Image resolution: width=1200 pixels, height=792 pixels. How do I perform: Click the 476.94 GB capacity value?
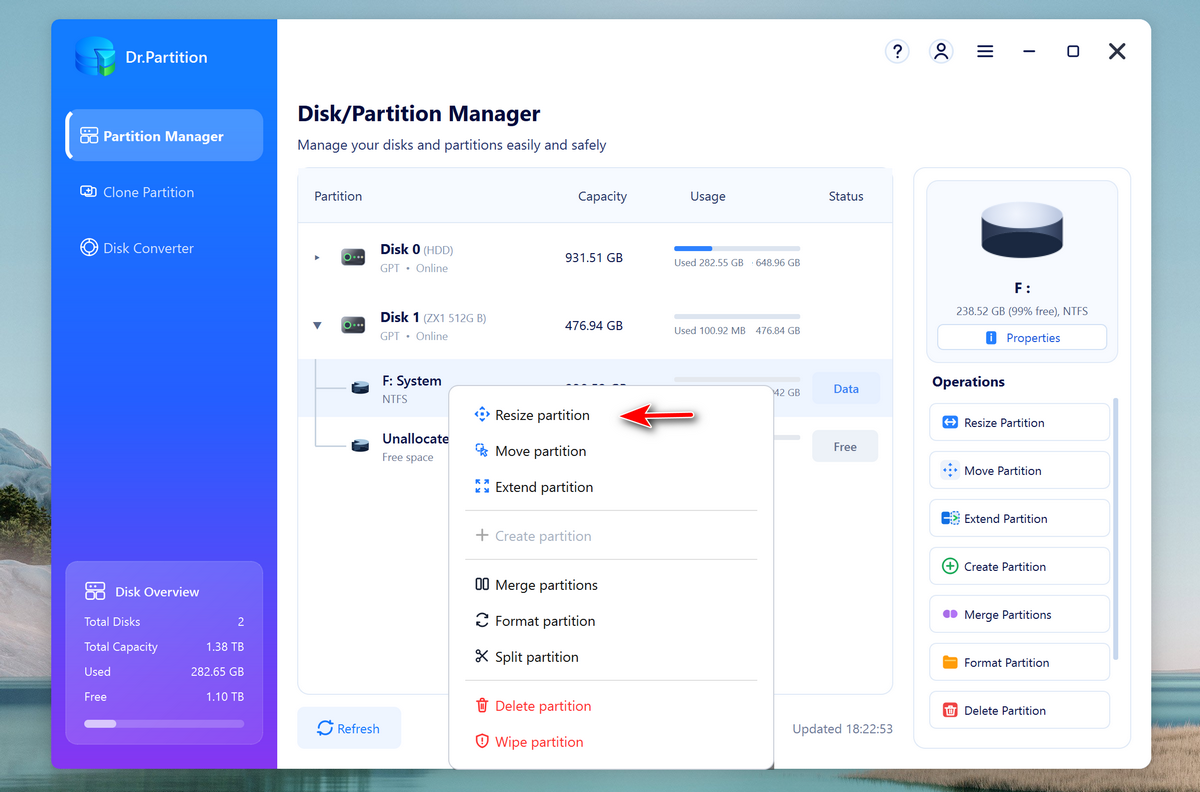[x=594, y=325]
